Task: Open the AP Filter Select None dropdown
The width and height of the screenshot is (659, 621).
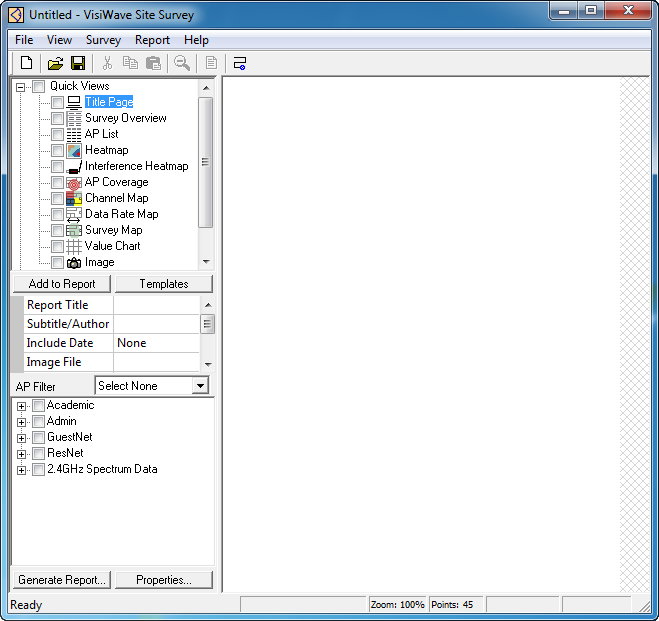Action: [x=200, y=386]
